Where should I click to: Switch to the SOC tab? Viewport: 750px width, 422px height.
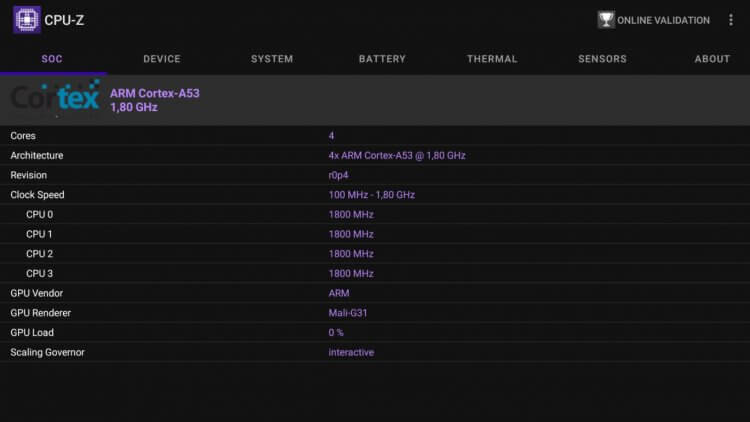pyautogui.click(x=52, y=59)
